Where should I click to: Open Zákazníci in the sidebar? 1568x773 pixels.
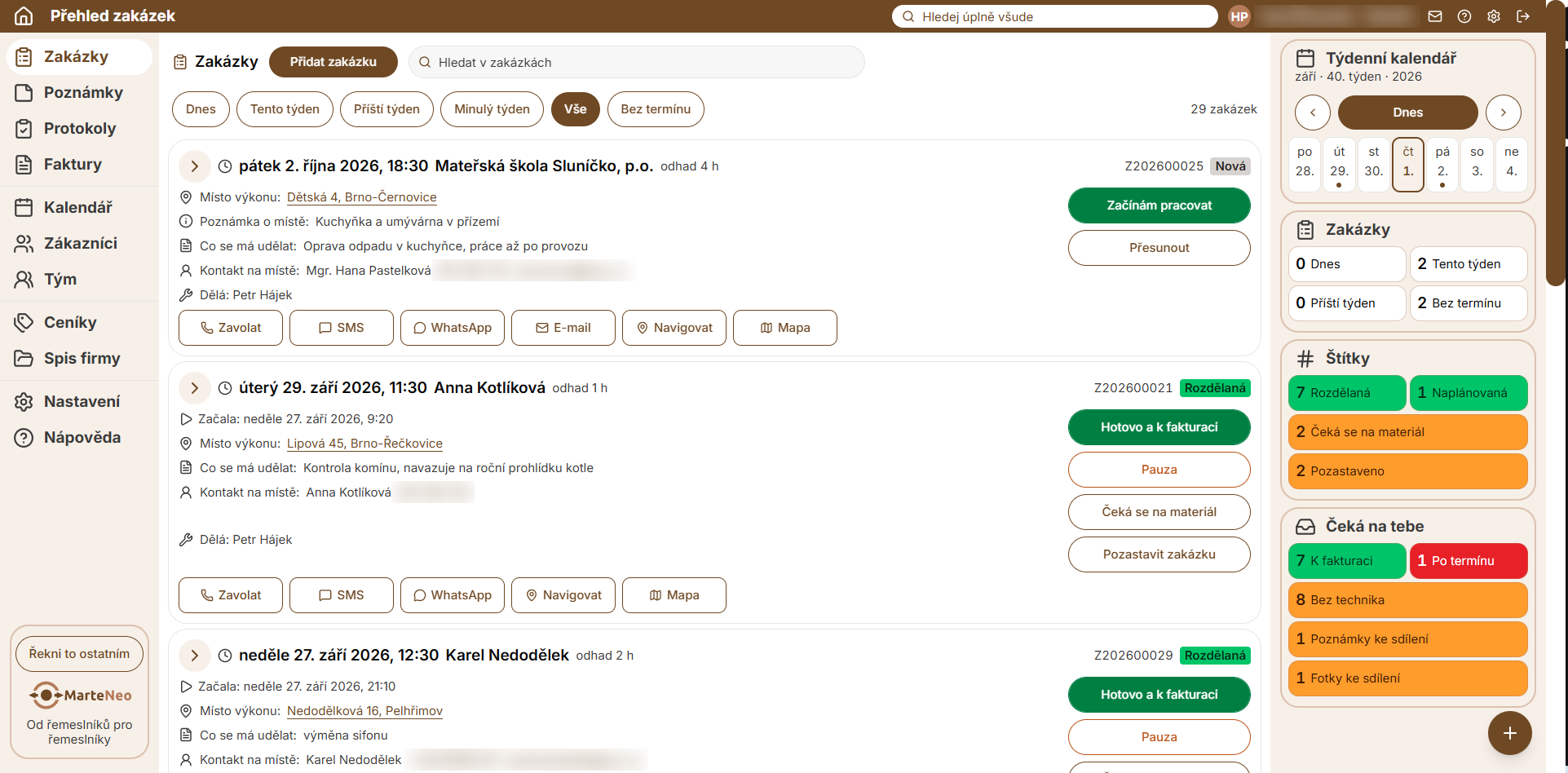coord(79,243)
